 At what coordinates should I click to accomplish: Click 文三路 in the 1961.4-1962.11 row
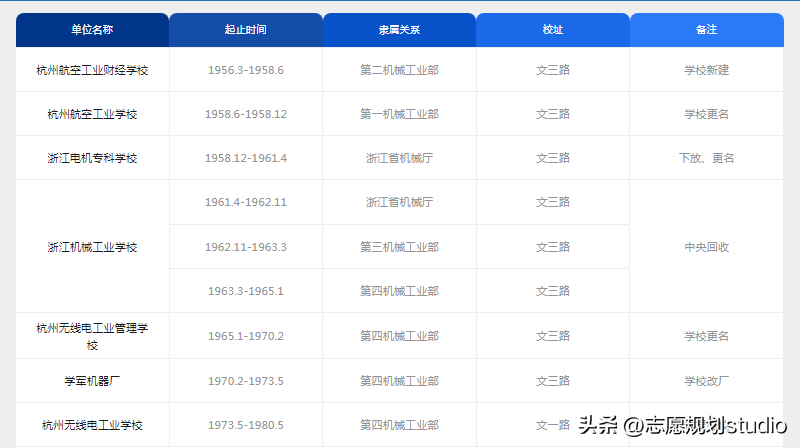[x=553, y=202]
